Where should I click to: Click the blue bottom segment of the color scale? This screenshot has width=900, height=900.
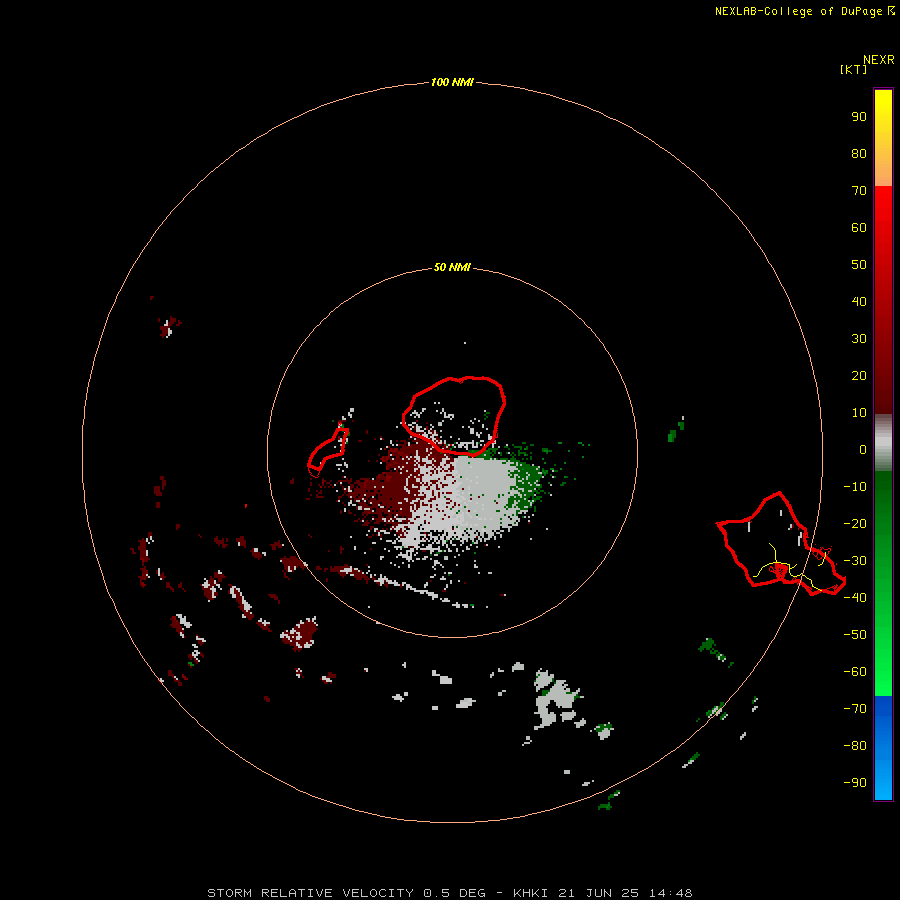click(883, 749)
